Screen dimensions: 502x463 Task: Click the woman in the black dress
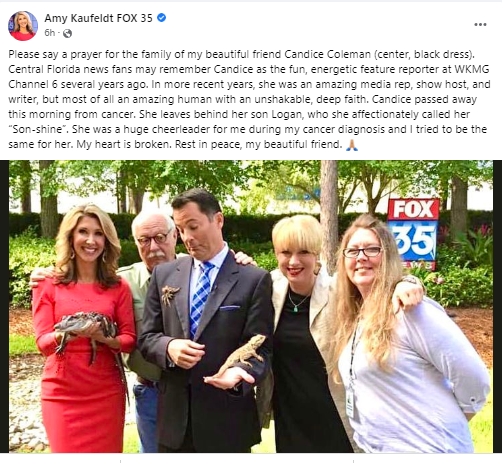pos(300,333)
